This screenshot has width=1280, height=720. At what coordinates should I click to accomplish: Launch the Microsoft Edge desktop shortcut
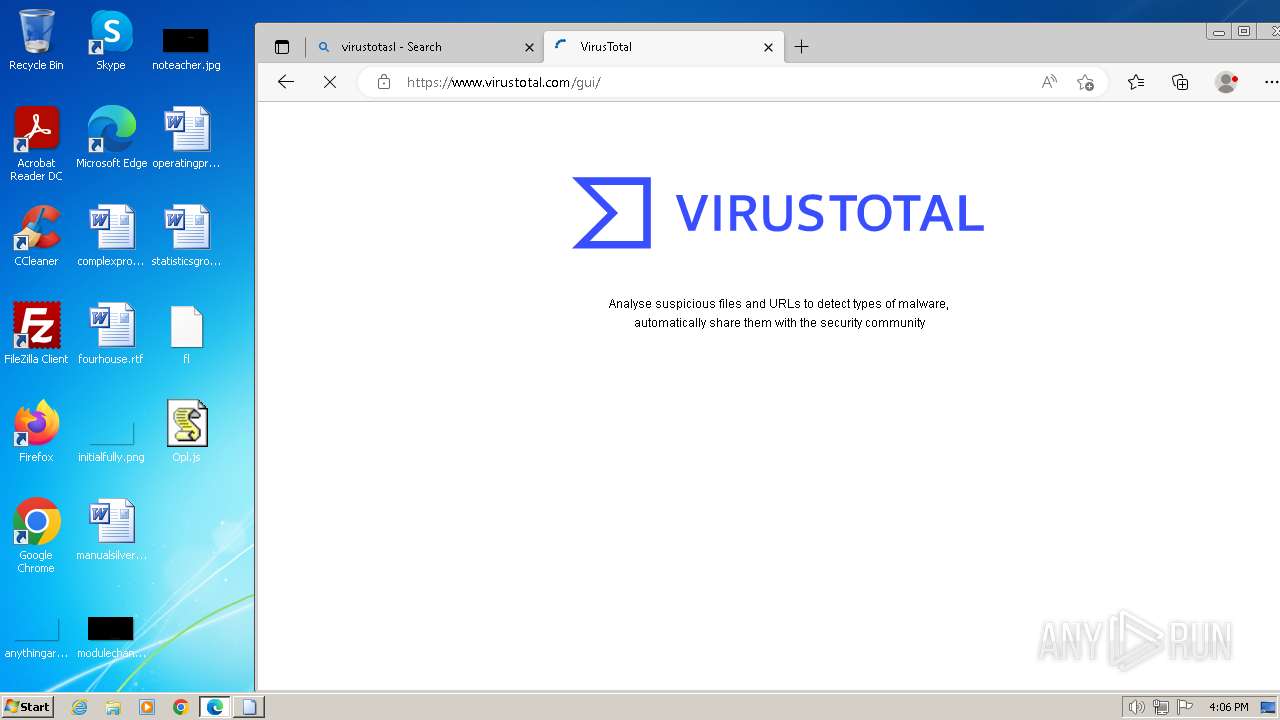111,137
